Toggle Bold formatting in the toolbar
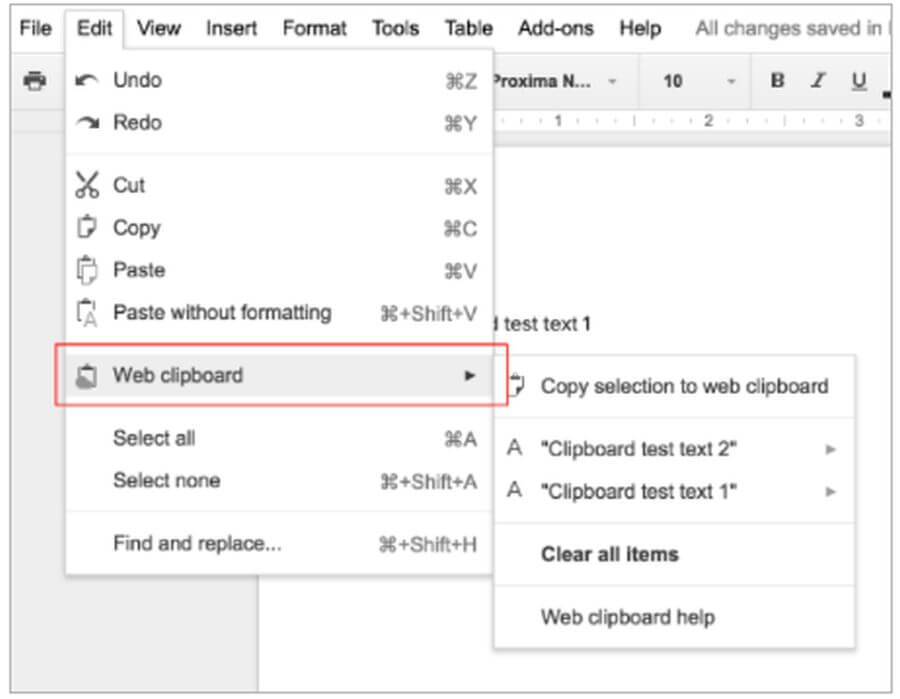 pos(777,81)
